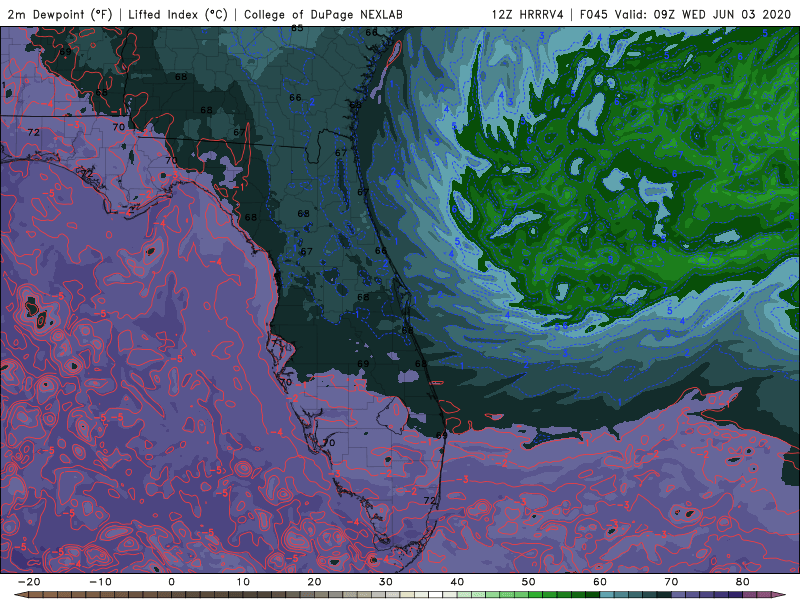
Task: Click the "12Z HRRRV4" model run label
Action: (x=528, y=14)
